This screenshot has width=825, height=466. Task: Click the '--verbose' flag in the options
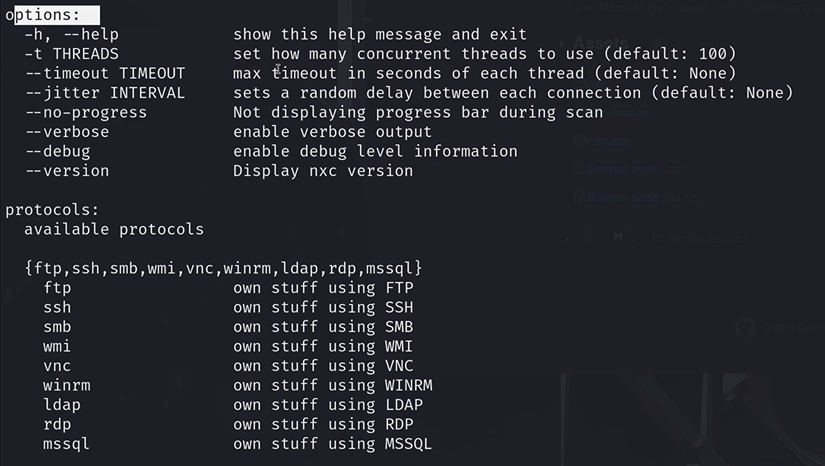point(67,131)
